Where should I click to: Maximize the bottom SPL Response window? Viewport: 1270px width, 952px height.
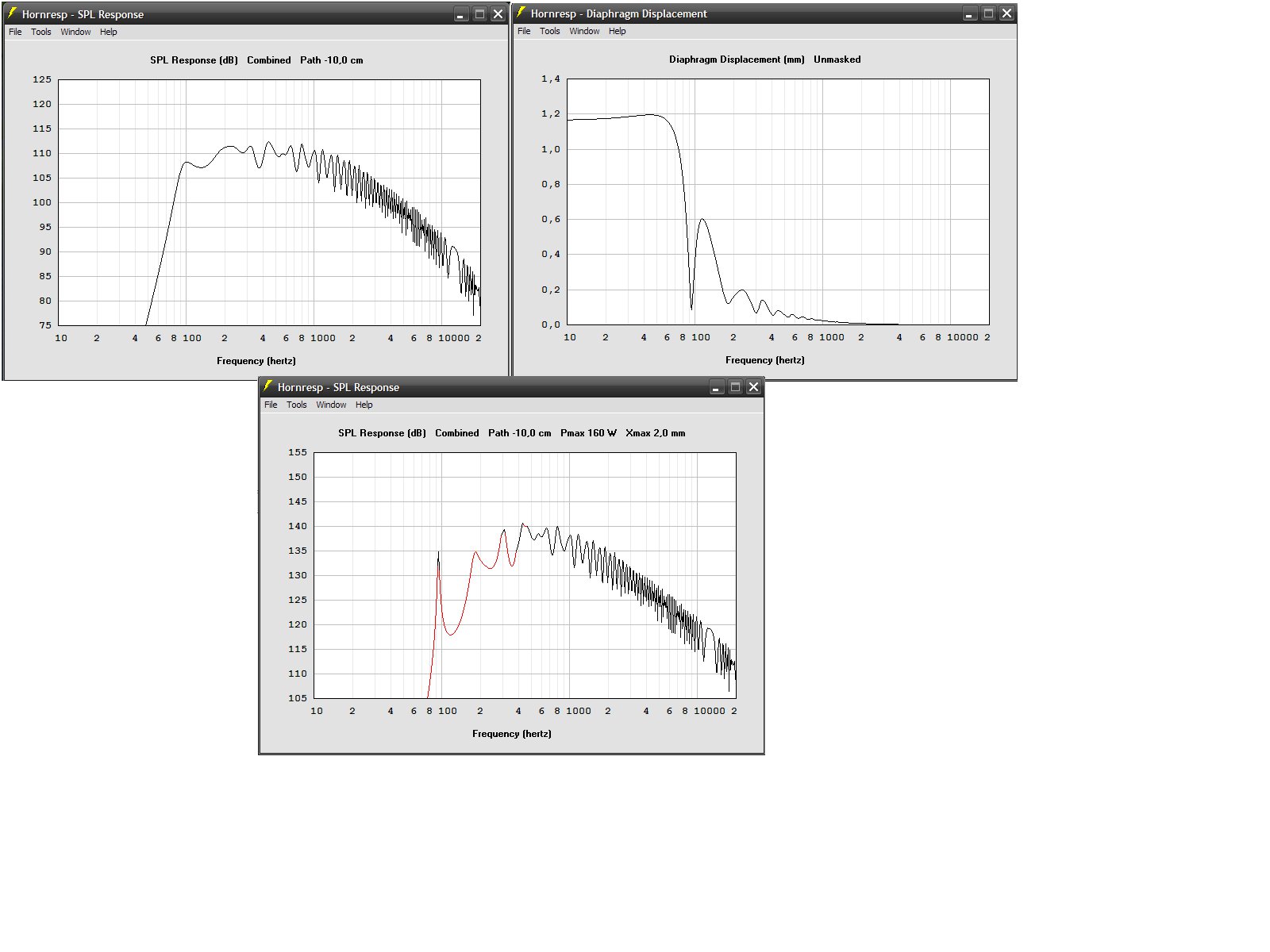(x=735, y=387)
